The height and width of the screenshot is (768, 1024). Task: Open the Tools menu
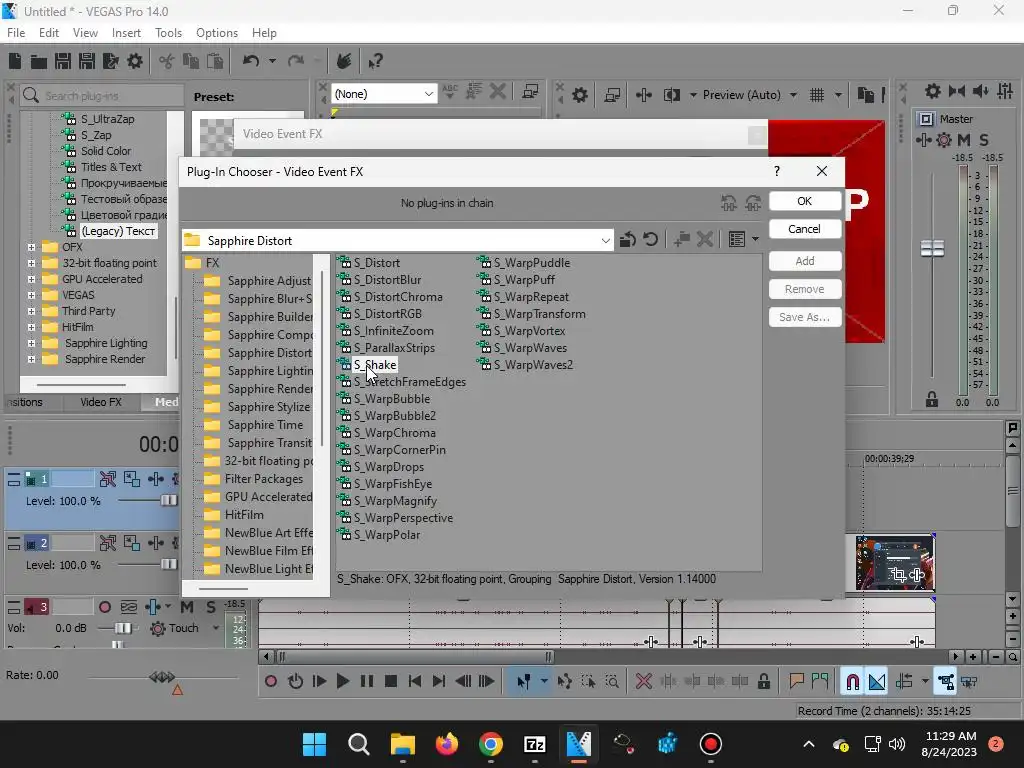(168, 33)
